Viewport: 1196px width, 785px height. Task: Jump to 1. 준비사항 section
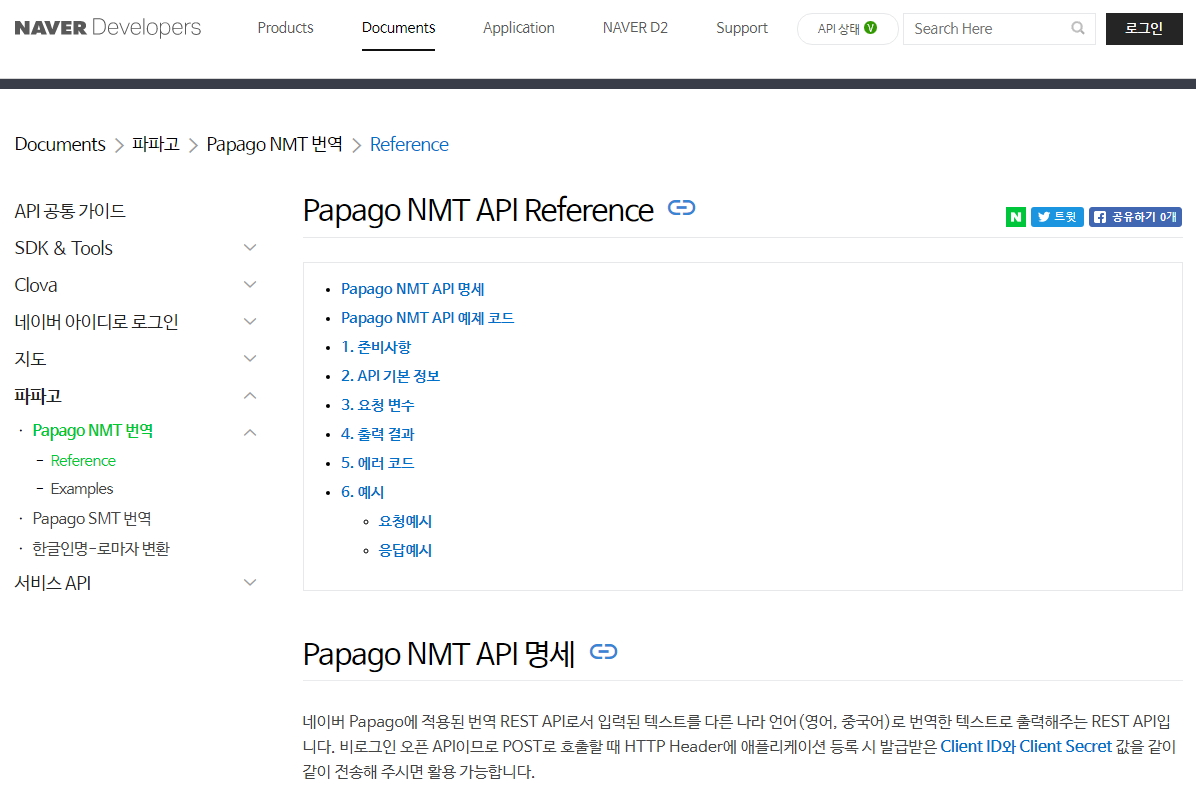(376, 347)
